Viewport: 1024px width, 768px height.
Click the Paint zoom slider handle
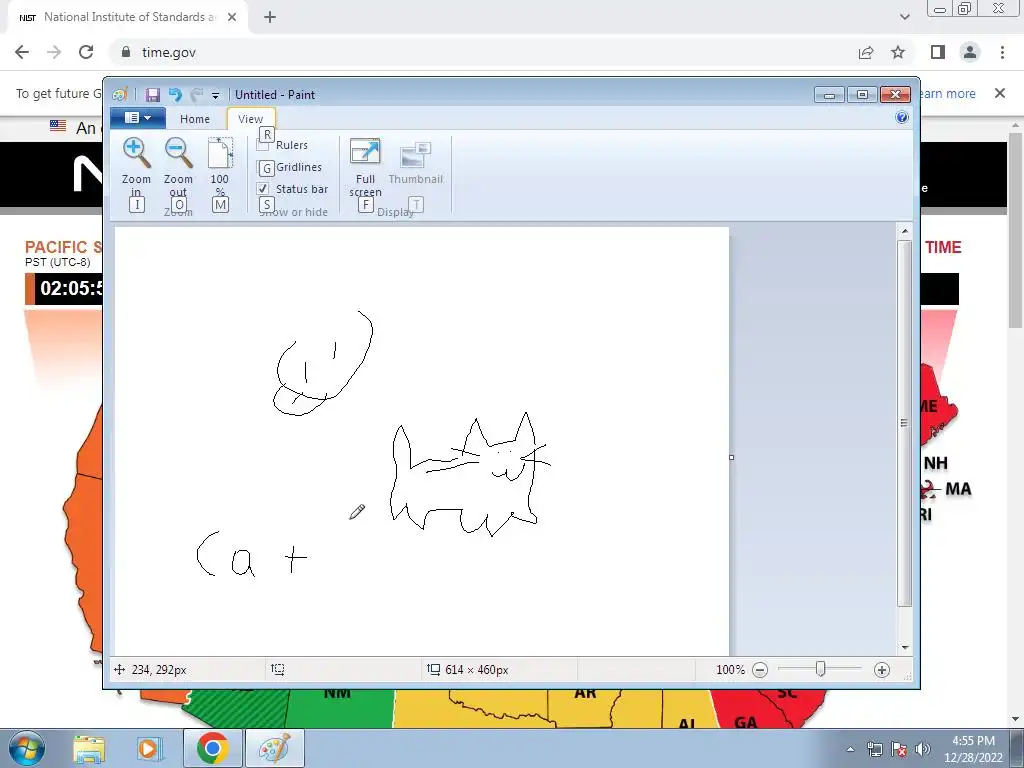820,669
